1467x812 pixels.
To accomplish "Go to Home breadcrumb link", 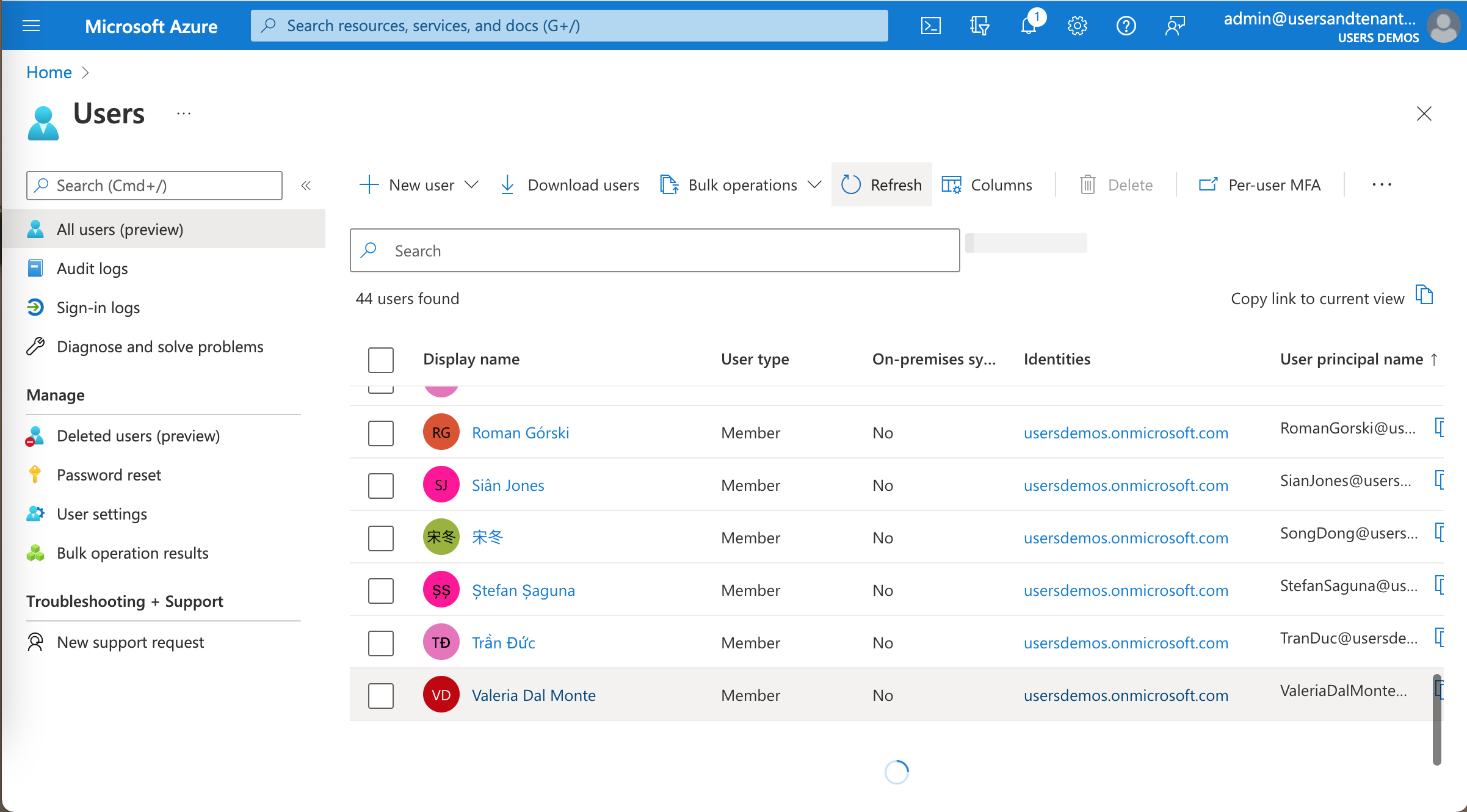I will [49, 72].
